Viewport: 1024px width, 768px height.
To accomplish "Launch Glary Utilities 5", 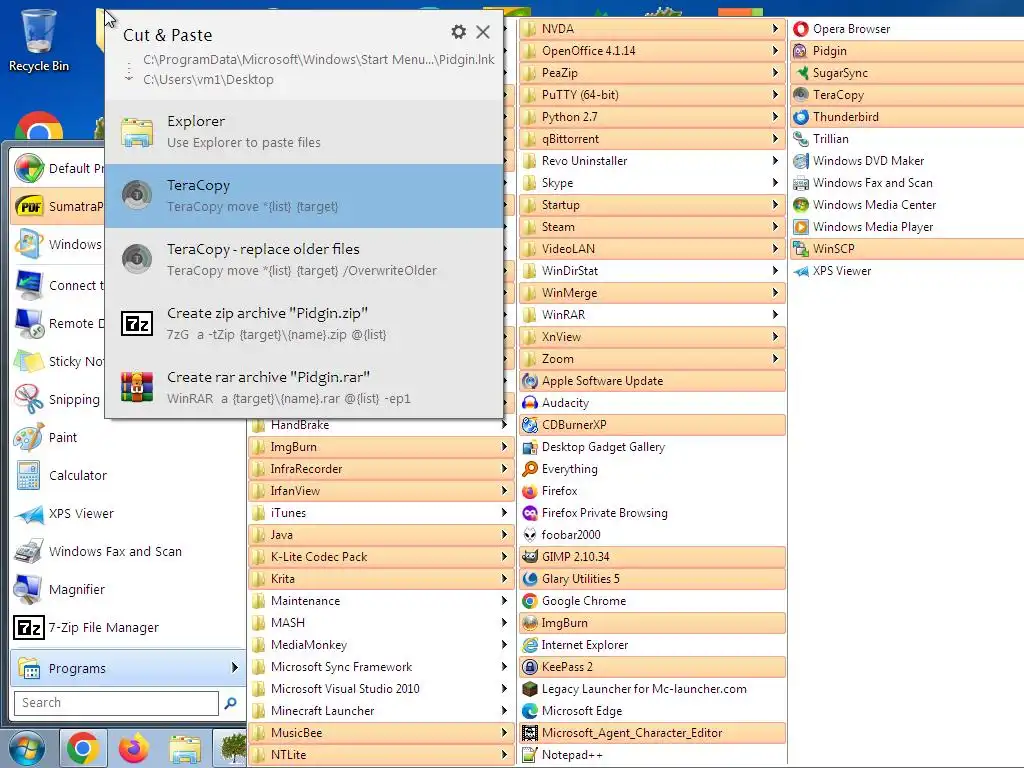I will 652,579.
